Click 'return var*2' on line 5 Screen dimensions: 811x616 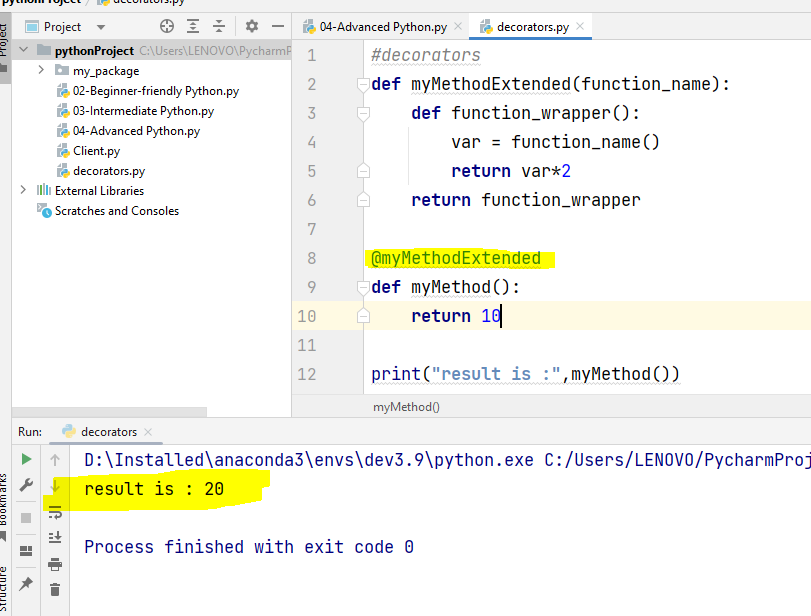(511, 171)
